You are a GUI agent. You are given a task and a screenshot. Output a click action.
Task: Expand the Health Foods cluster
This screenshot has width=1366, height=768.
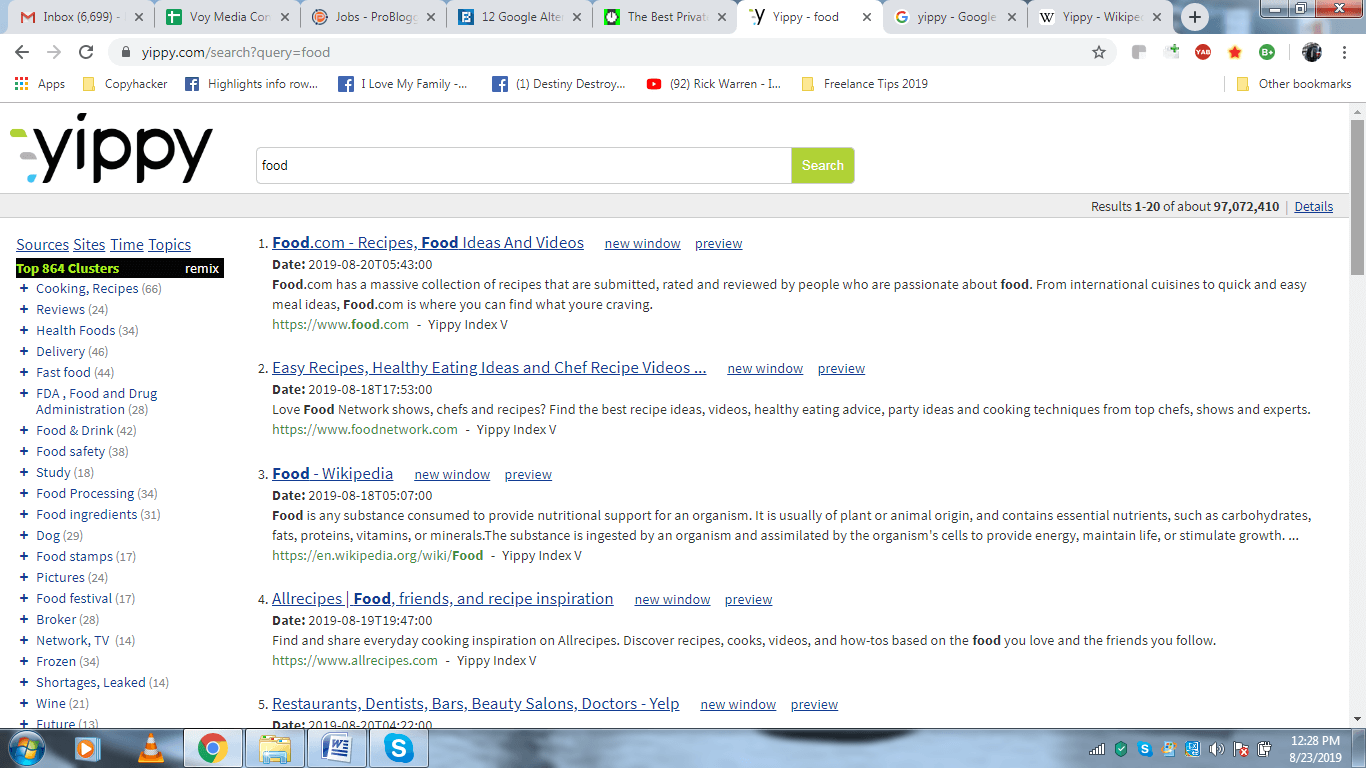click(x=23, y=330)
